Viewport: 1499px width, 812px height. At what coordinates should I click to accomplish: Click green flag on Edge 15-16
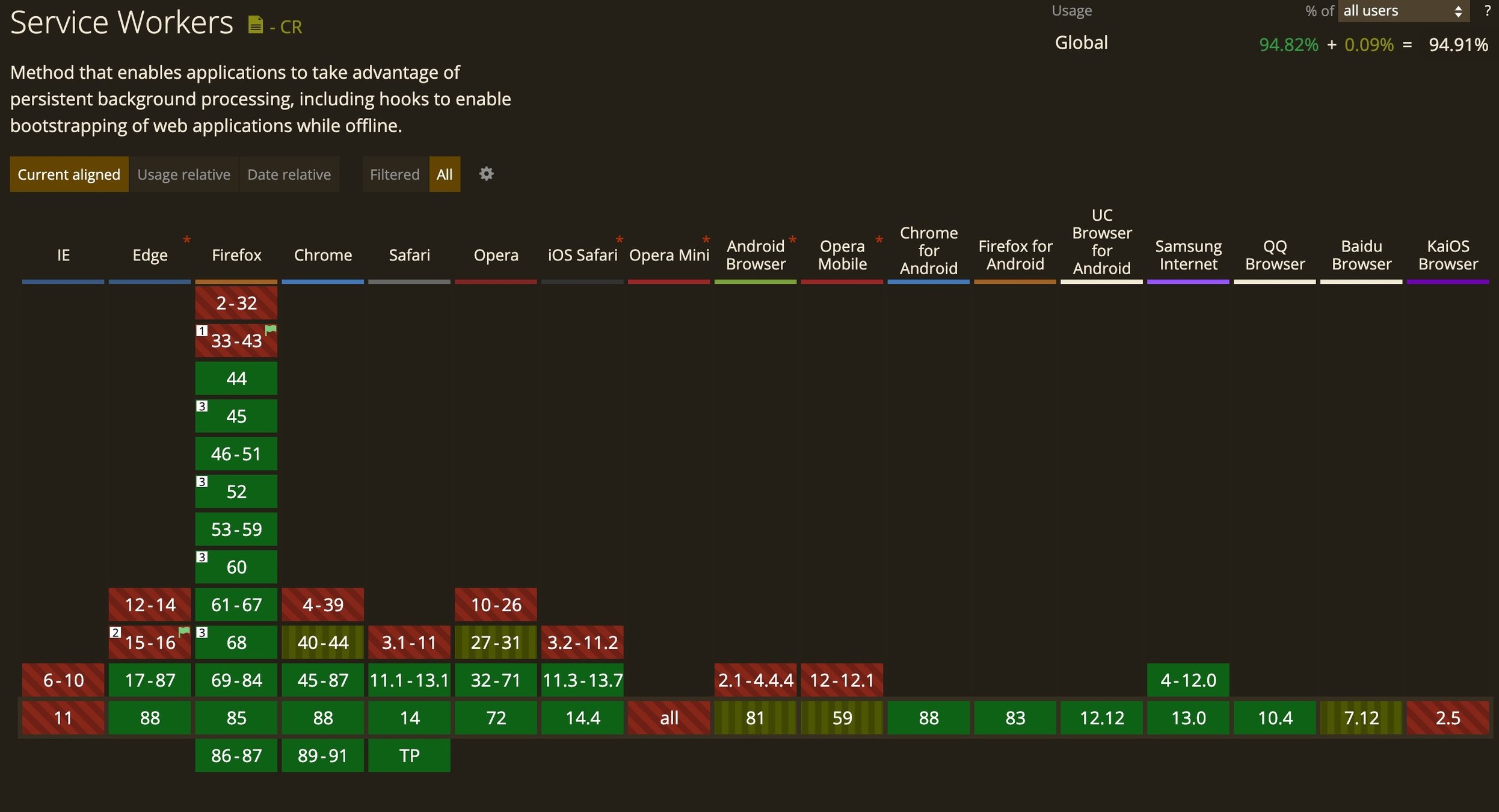tap(184, 631)
